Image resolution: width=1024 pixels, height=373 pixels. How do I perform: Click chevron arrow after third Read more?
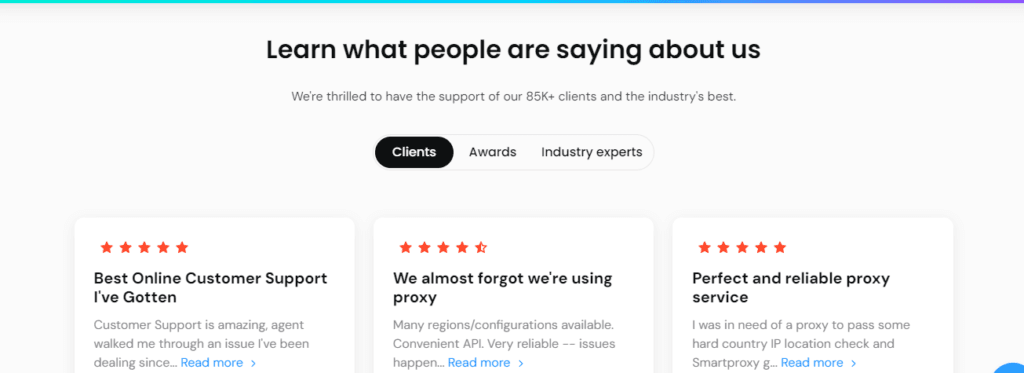[x=854, y=363]
